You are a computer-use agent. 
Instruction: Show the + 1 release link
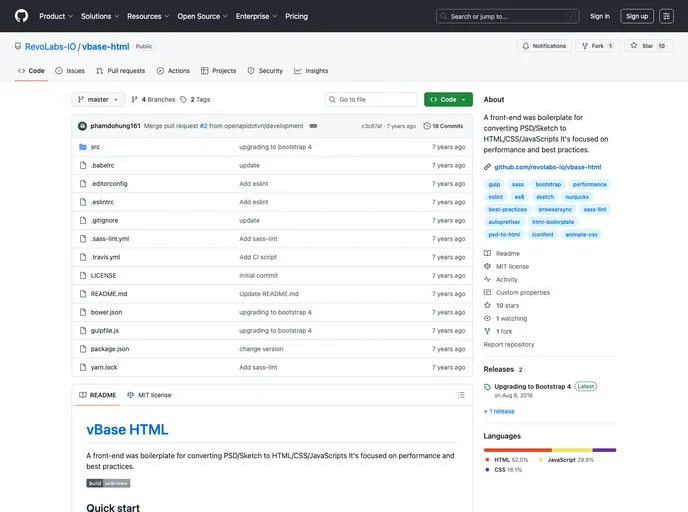click(x=499, y=411)
